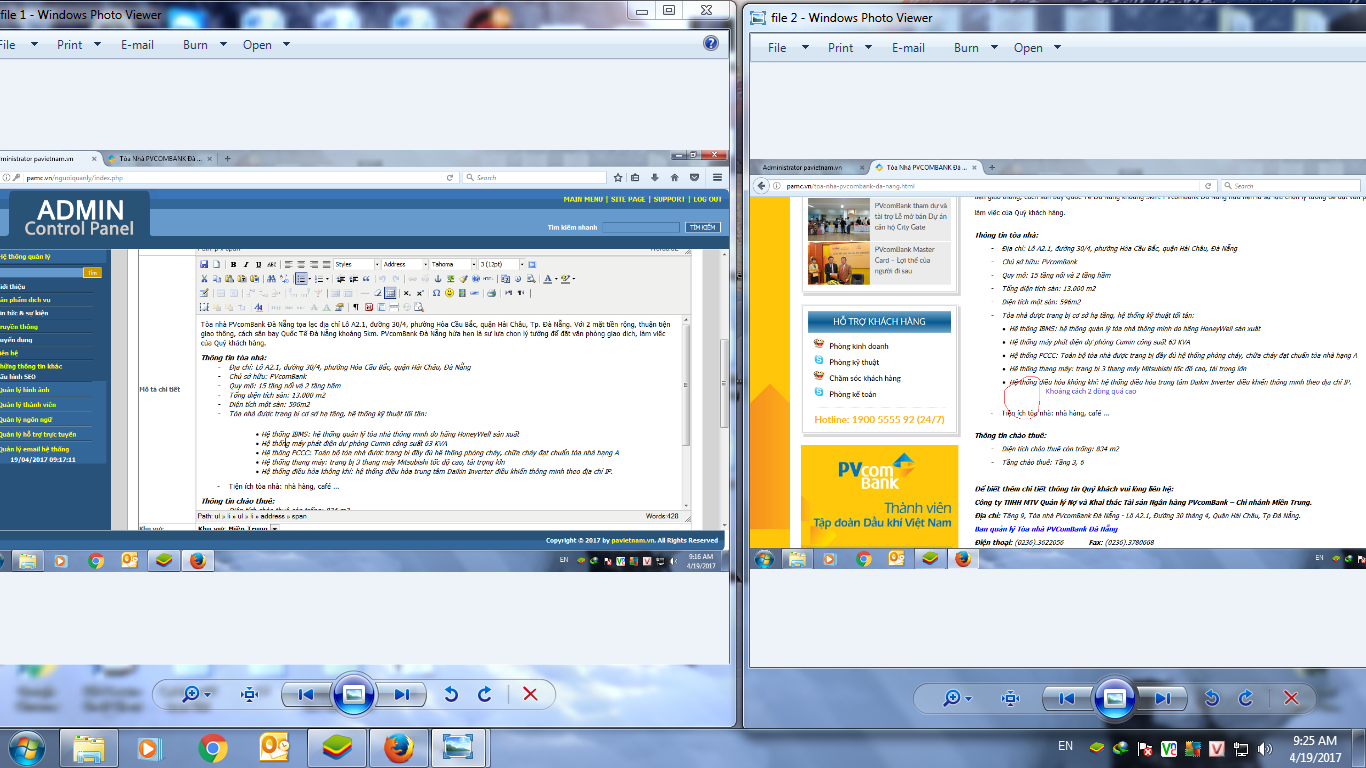The width and height of the screenshot is (1366, 768).
Task: Click E-mail in file 1 window toolbar
Action: coord(137,44)
